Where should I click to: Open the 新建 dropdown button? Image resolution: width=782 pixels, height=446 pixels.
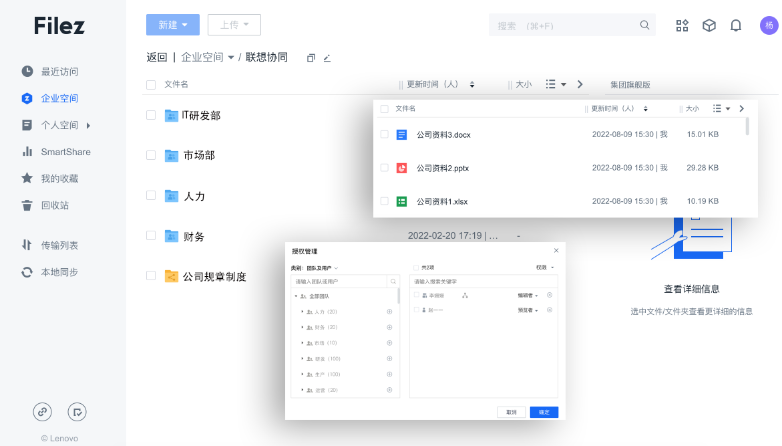pyautogui.click(x=173, y=25)
